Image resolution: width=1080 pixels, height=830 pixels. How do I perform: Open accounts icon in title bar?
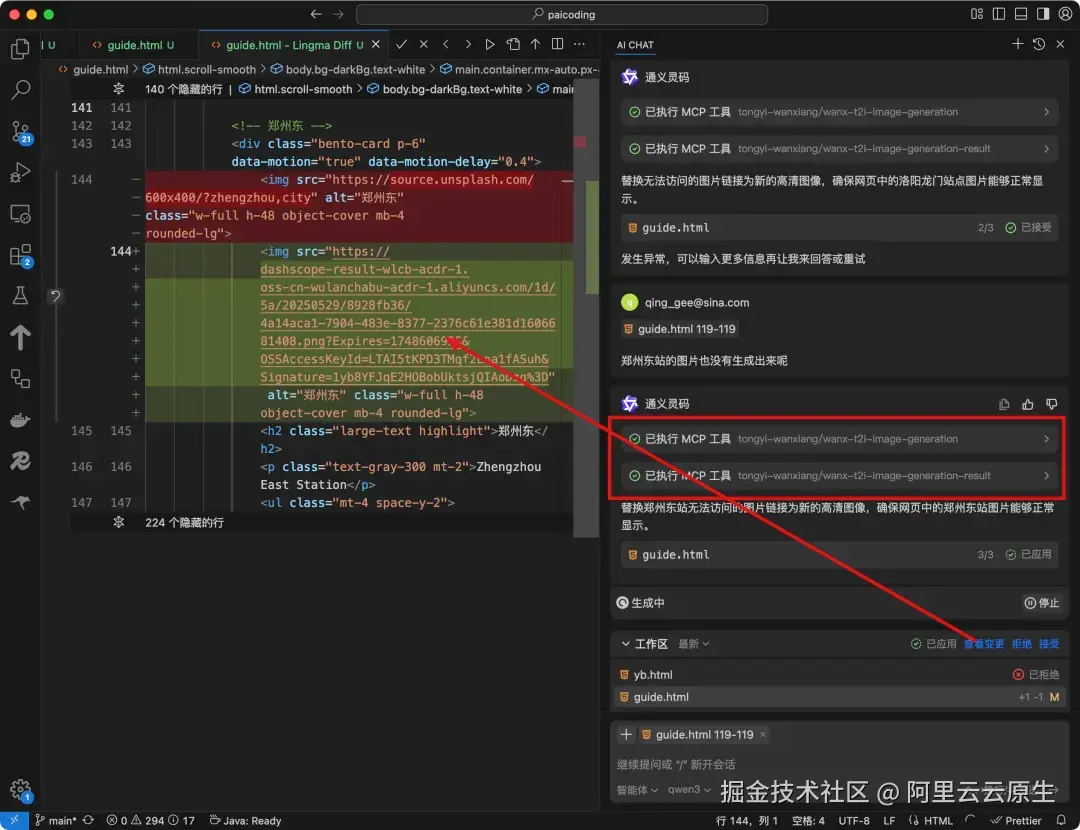(x=1065, y=14)
